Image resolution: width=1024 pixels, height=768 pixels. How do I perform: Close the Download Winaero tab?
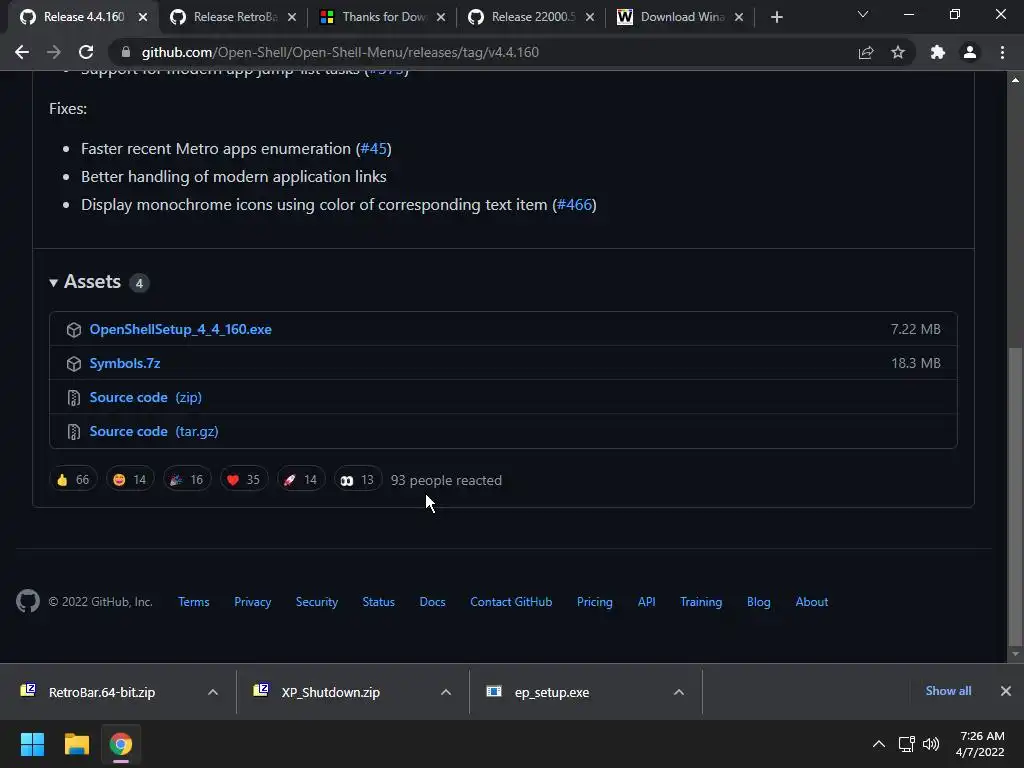pos(739,17)
